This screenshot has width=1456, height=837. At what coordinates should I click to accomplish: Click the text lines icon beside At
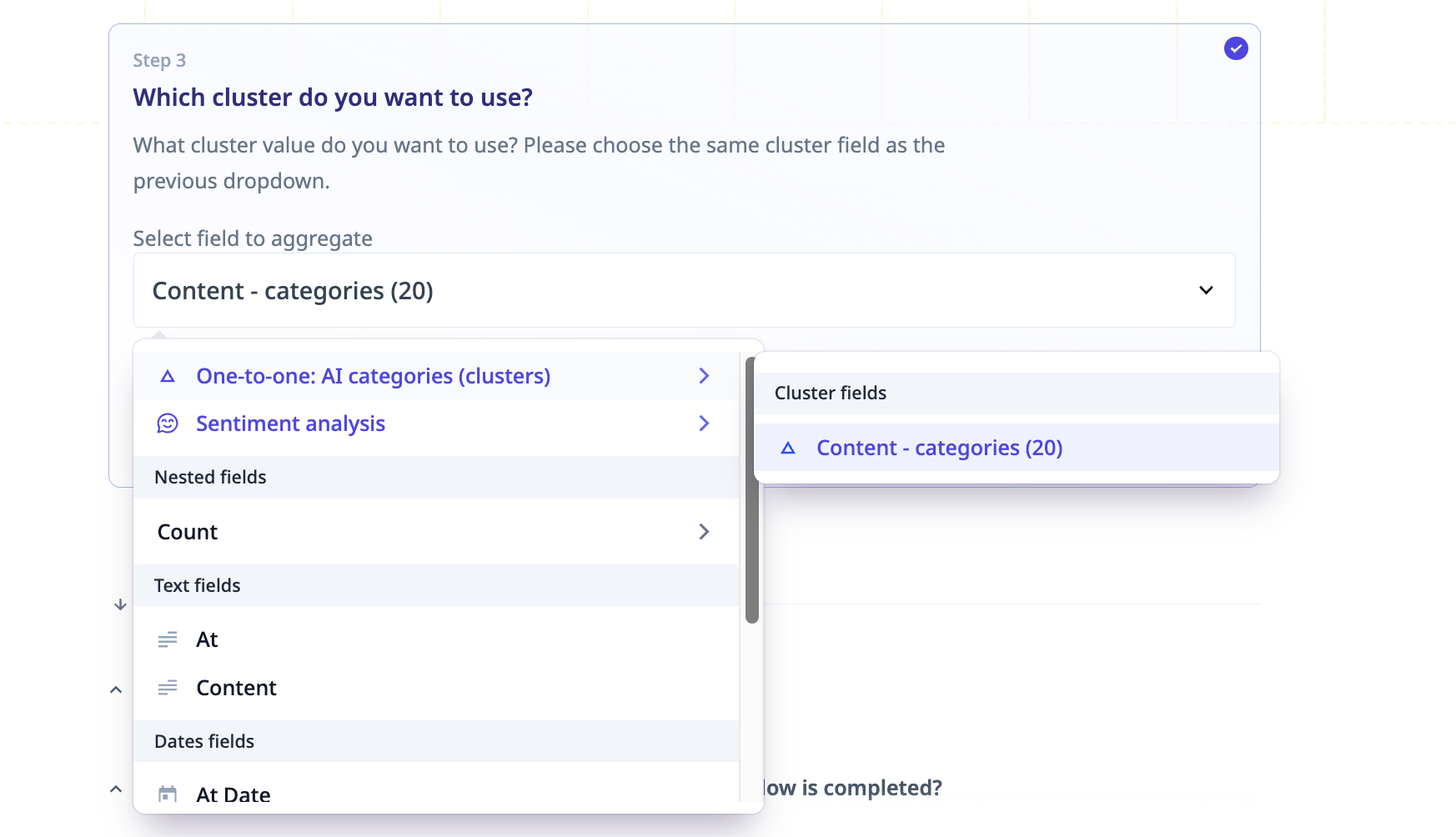point(168,639)
